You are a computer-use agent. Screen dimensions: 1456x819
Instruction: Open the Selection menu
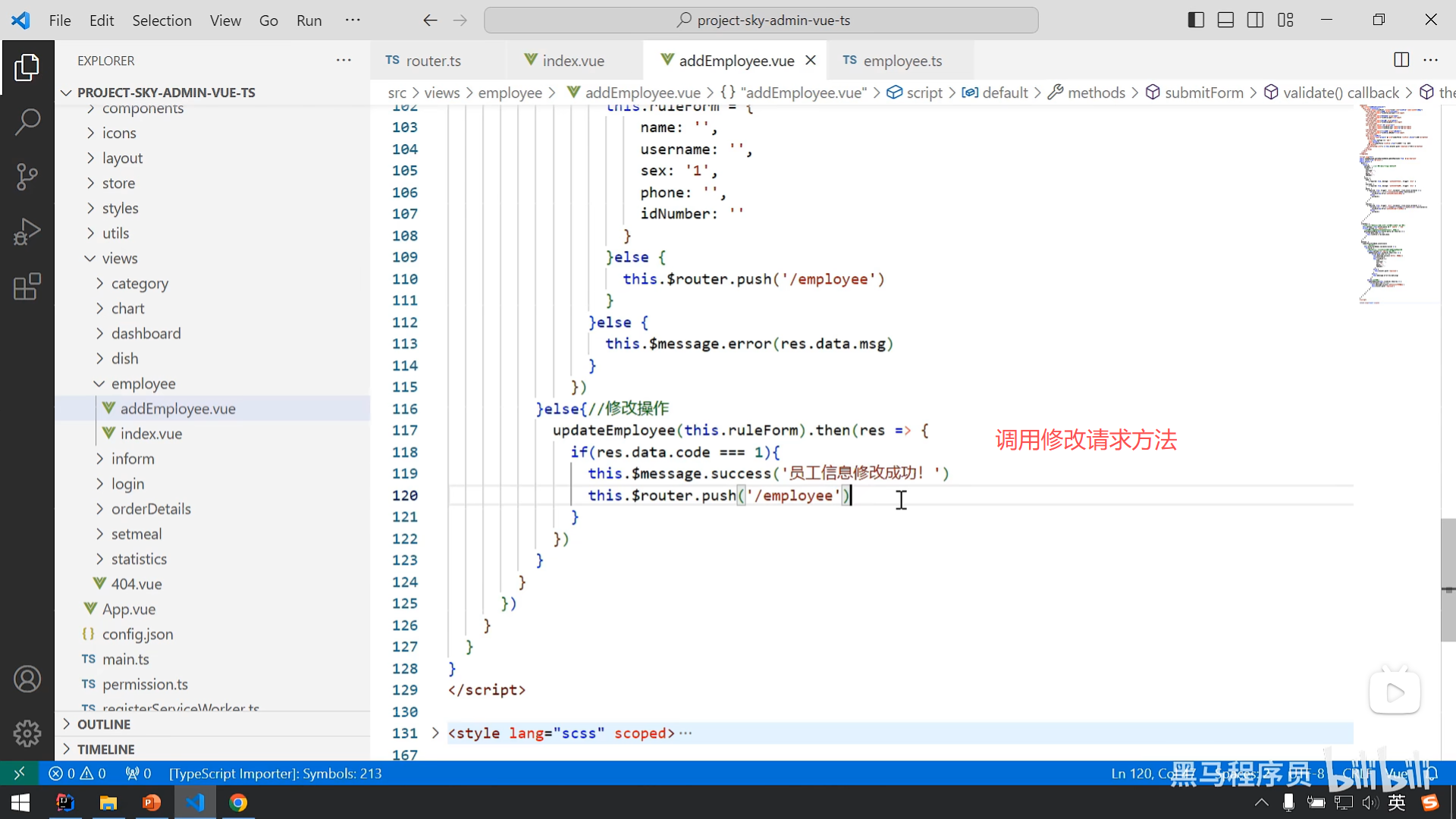point(162,20)
